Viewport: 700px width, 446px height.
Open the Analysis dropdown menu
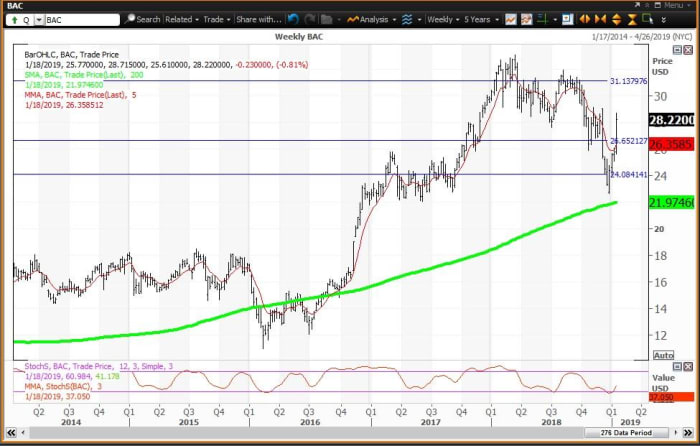375,19
